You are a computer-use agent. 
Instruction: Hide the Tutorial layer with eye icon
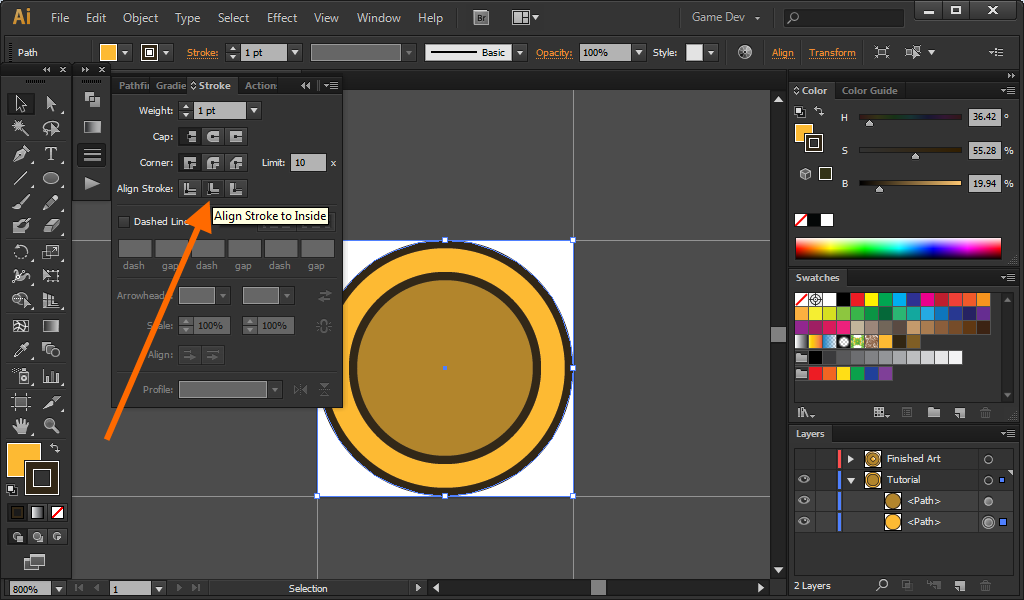coord(804,480)
